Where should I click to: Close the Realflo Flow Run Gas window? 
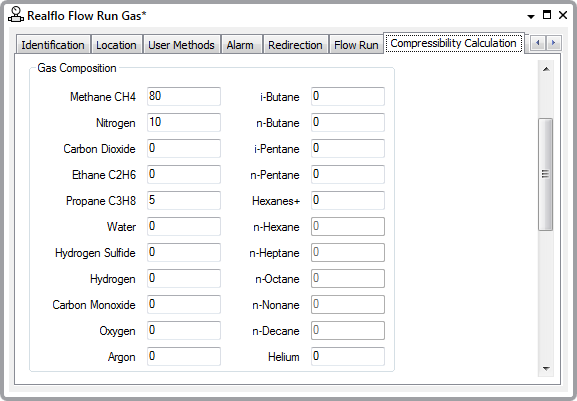point(563,15)
